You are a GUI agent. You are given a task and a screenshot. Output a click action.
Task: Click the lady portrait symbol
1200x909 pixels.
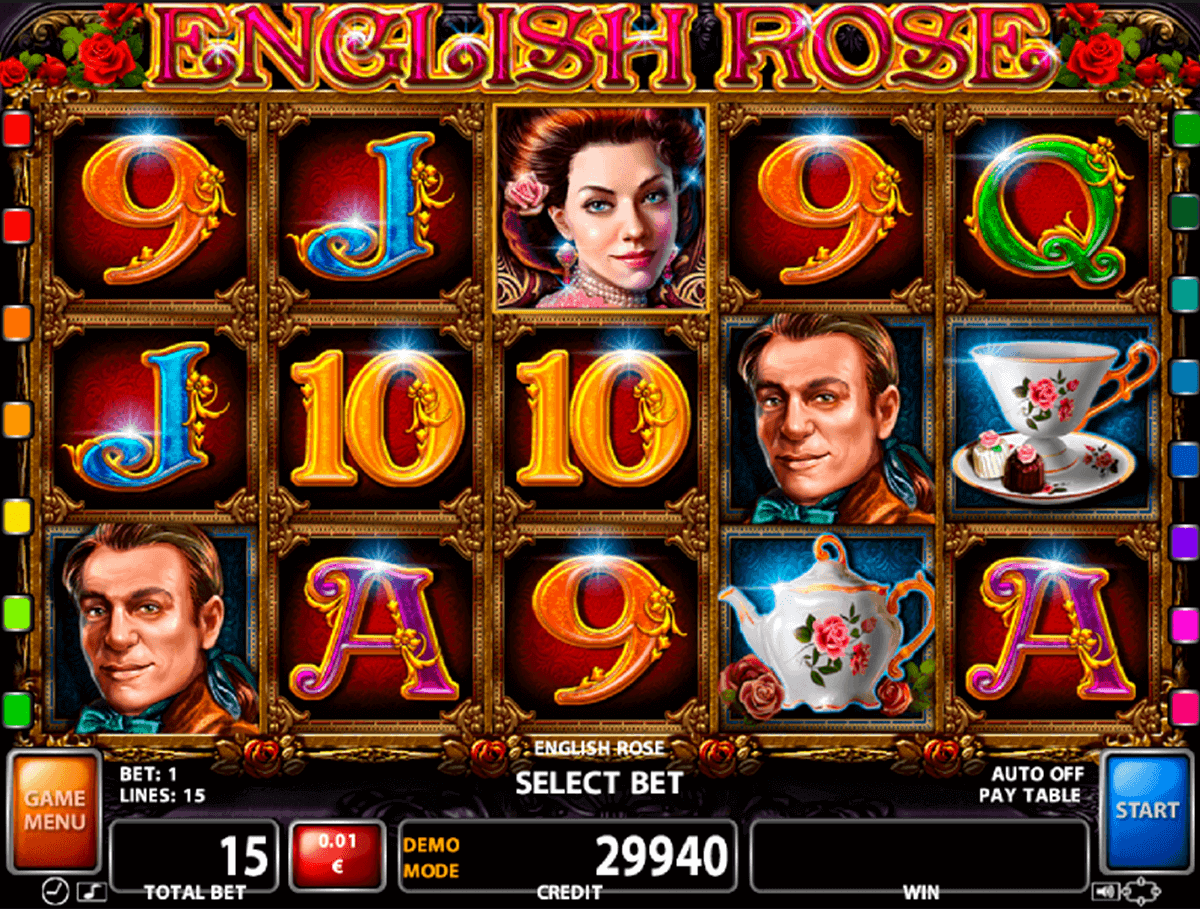600,207
